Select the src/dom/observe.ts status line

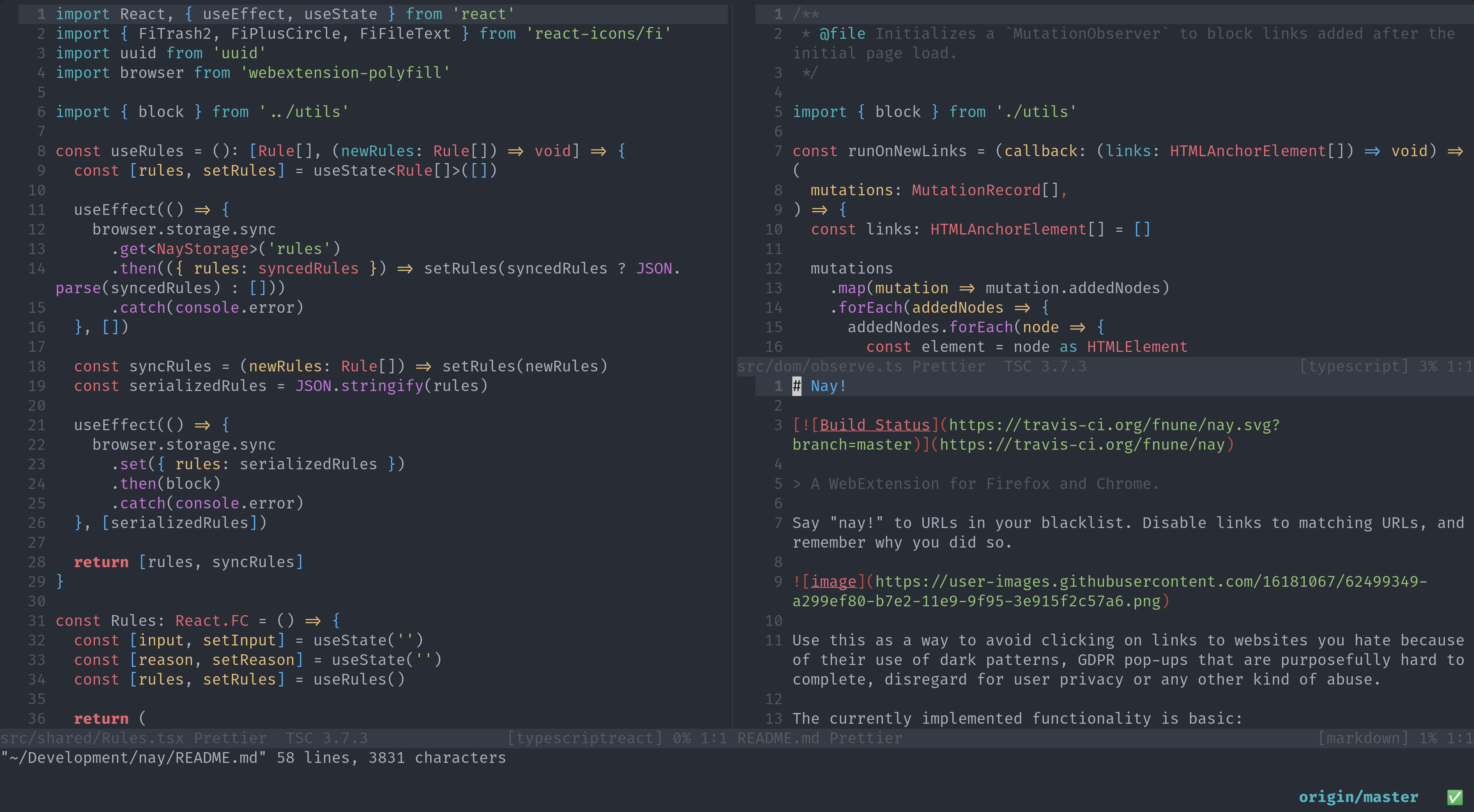coord(820,366)
